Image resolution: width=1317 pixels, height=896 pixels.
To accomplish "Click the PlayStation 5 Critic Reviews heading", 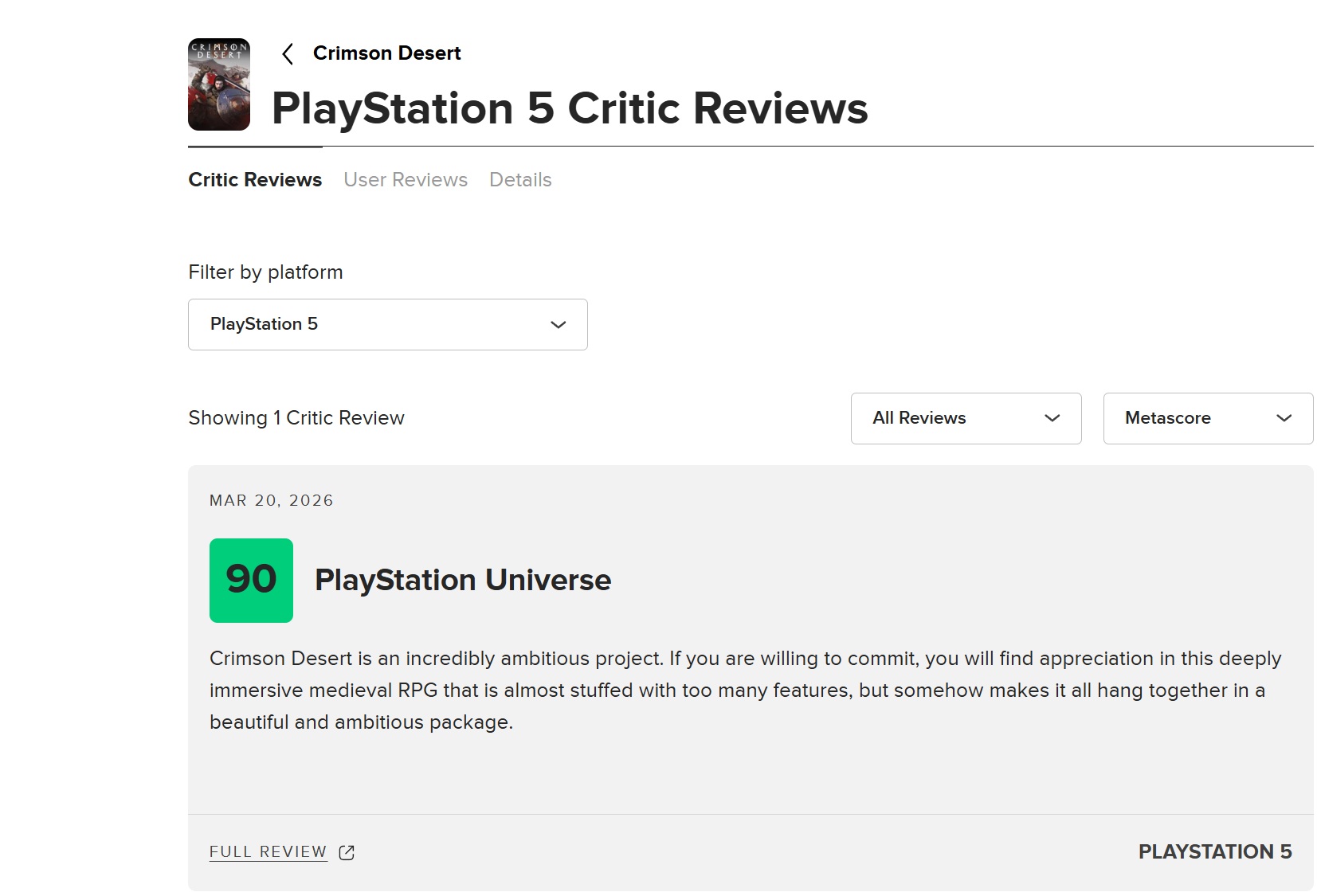I will pos(570,108).
